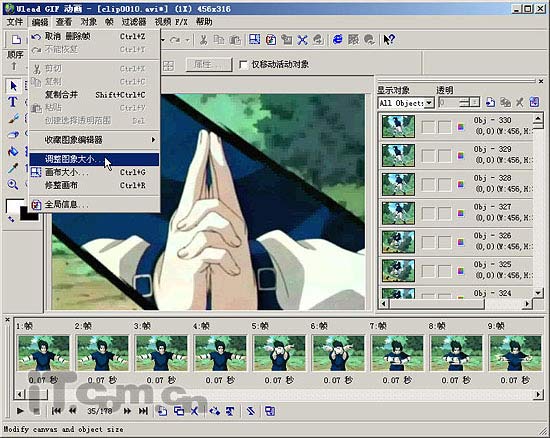Open the 查看 menu

63,22
